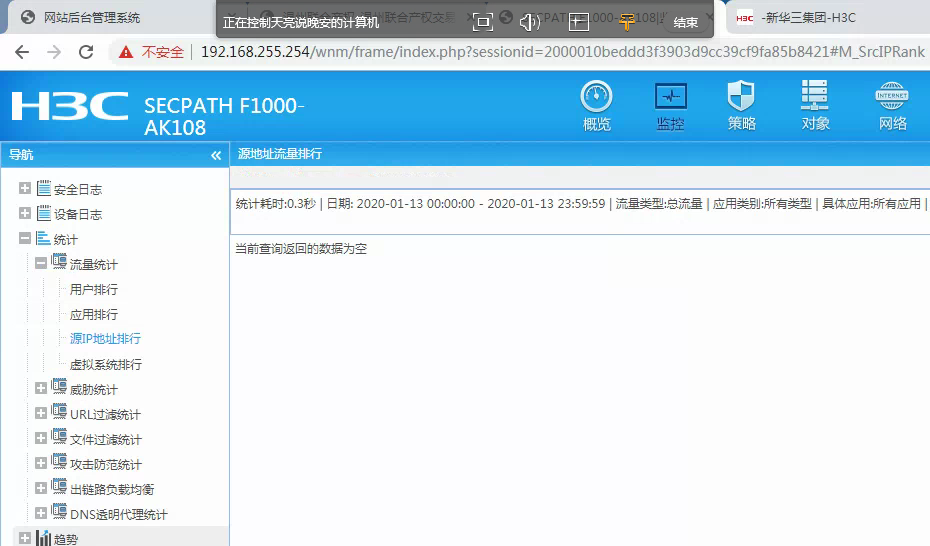Click the yellow pin icon in control bar
This screenshot has height=546, width=930.
(627, 23)
